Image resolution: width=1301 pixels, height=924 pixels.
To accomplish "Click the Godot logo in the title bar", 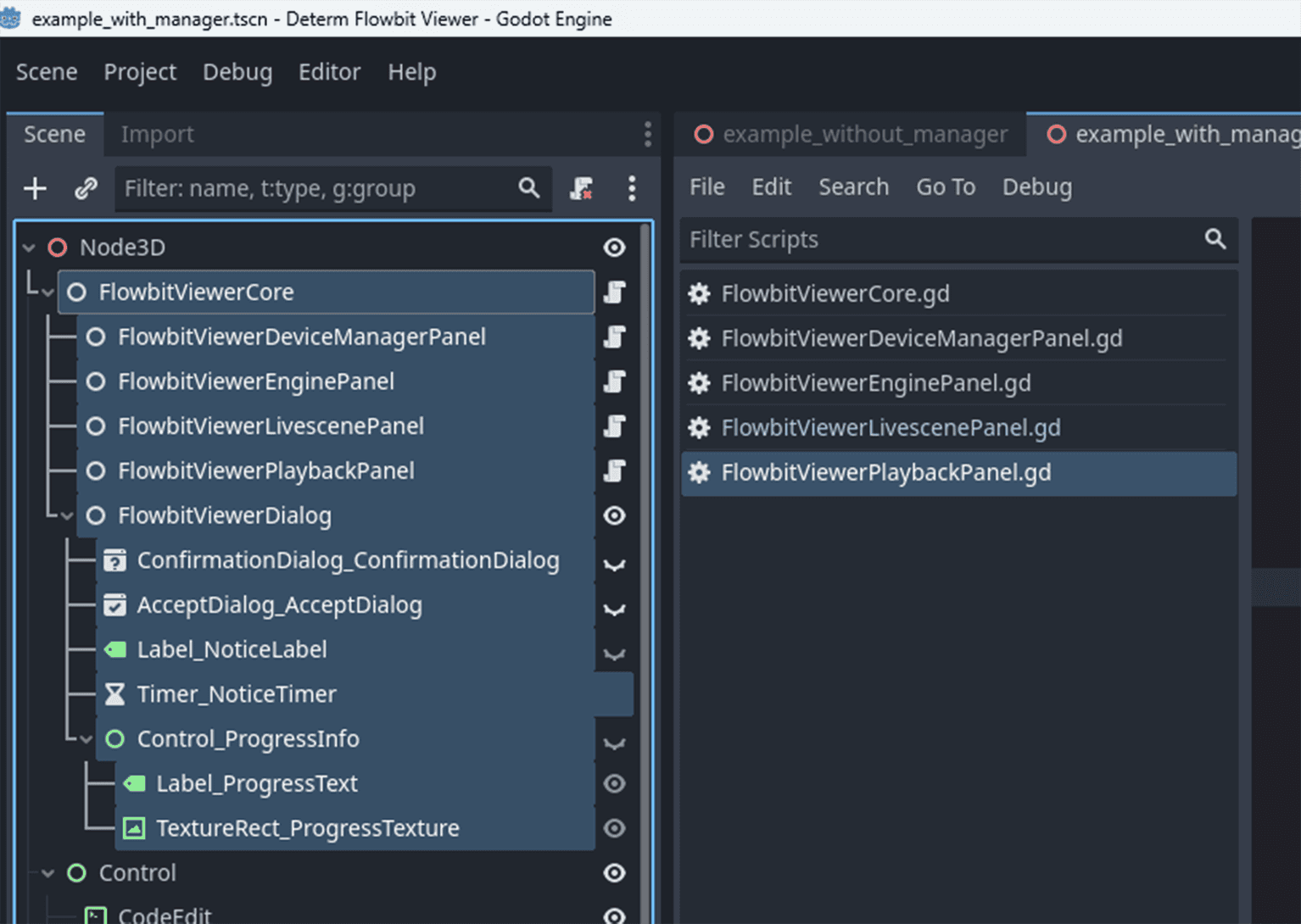I will [x=10, y=18].
